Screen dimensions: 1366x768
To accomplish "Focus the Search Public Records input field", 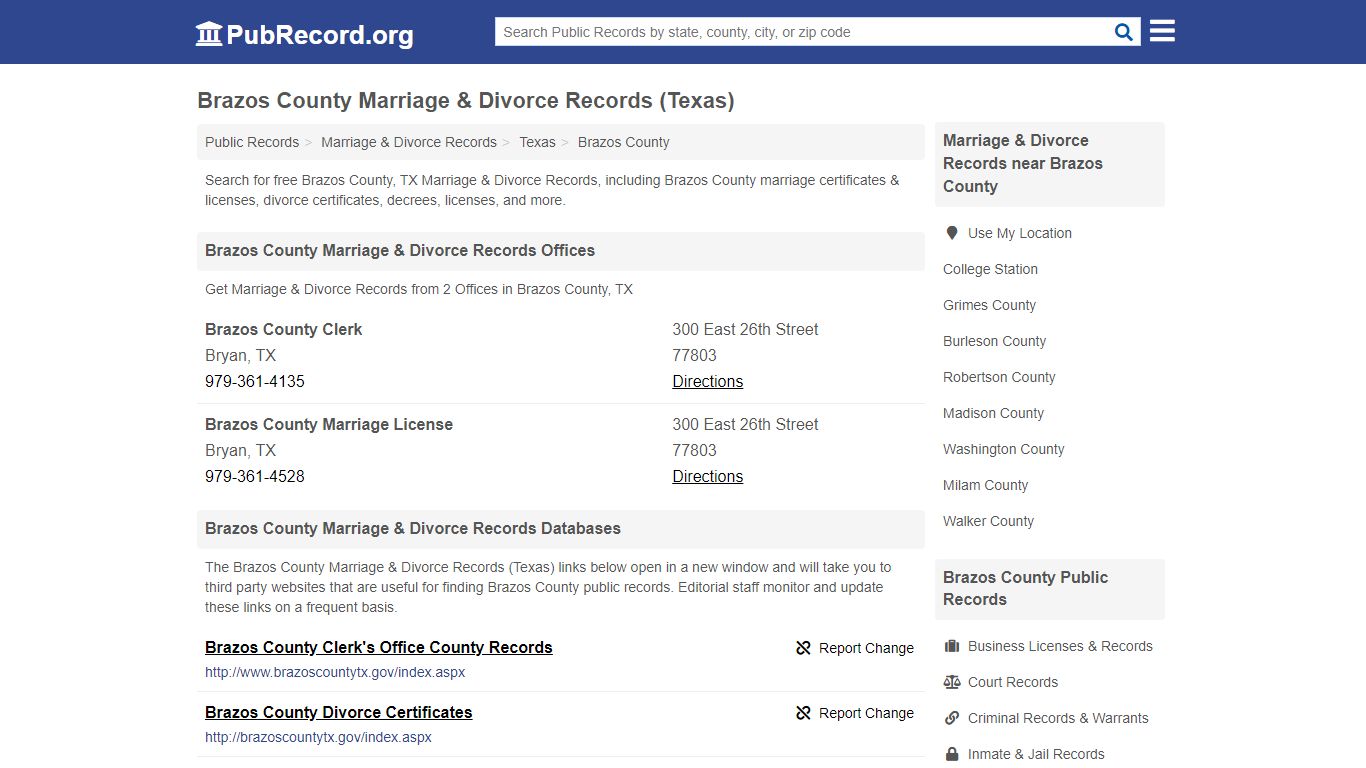I will (802, 32).
